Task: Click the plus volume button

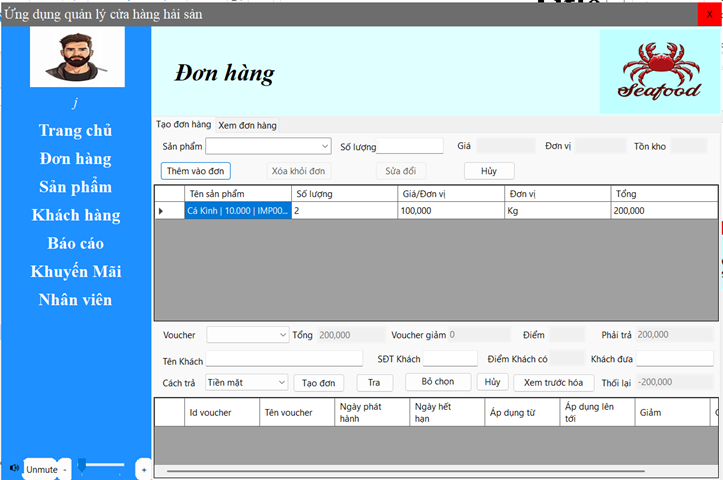Action: tap(143, 469)
